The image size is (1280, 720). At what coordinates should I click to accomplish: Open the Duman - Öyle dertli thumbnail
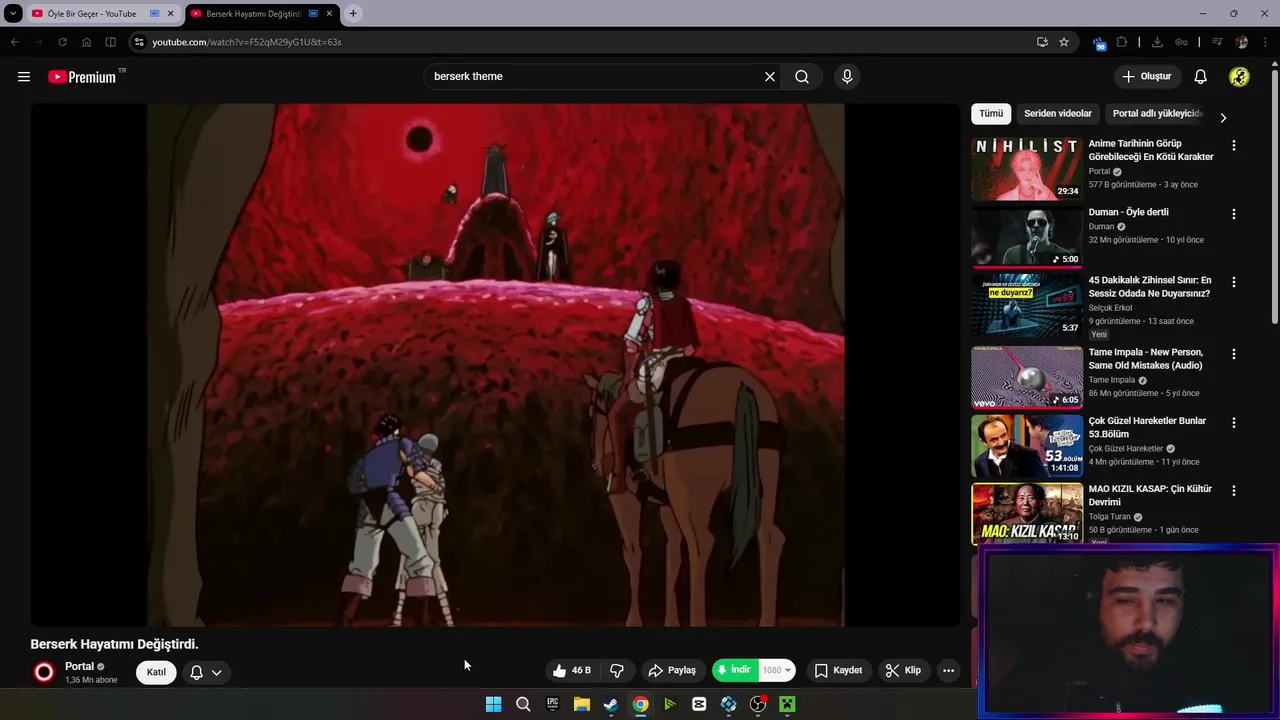tap(1027, 237)
